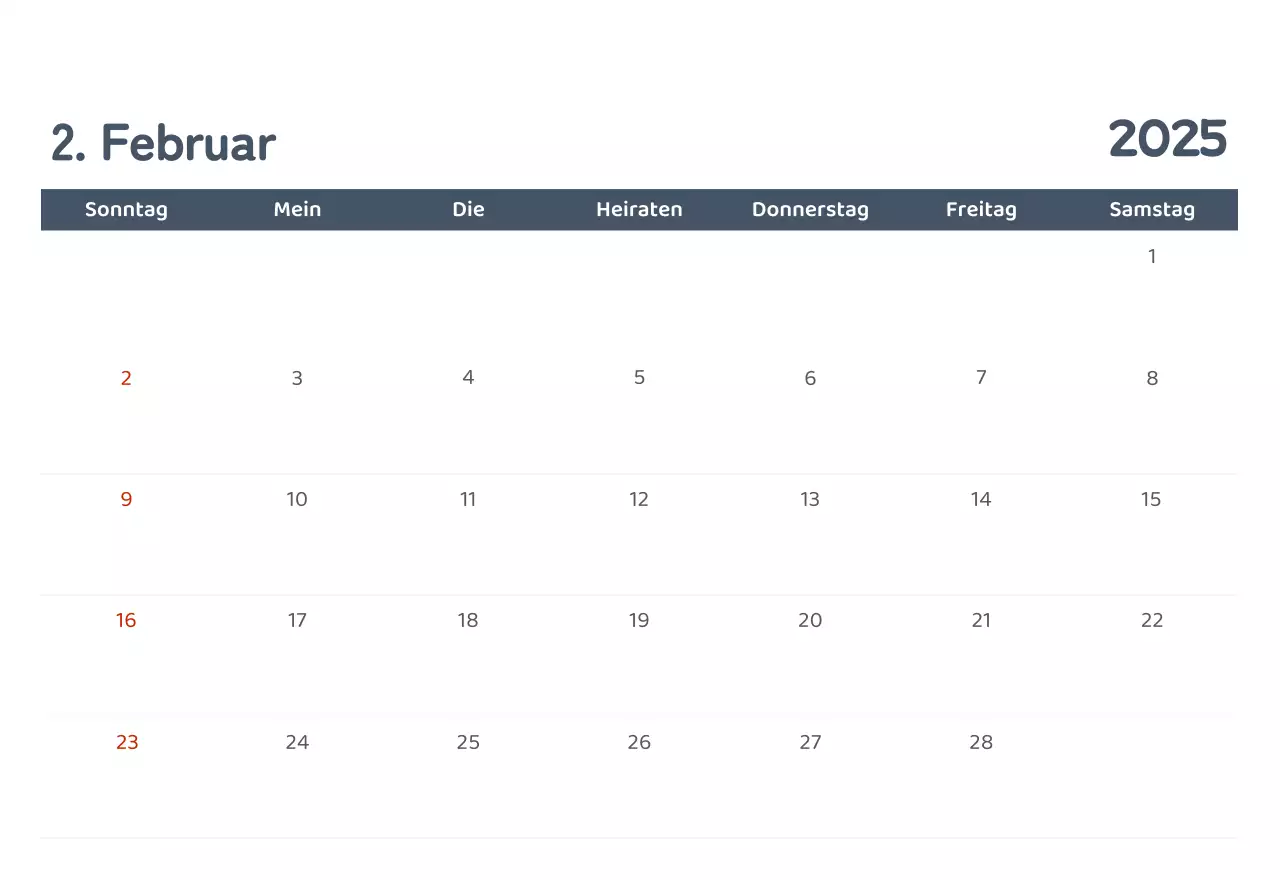Choose date 5 in the calendar

pyautogui.click(x=639, y=378)
